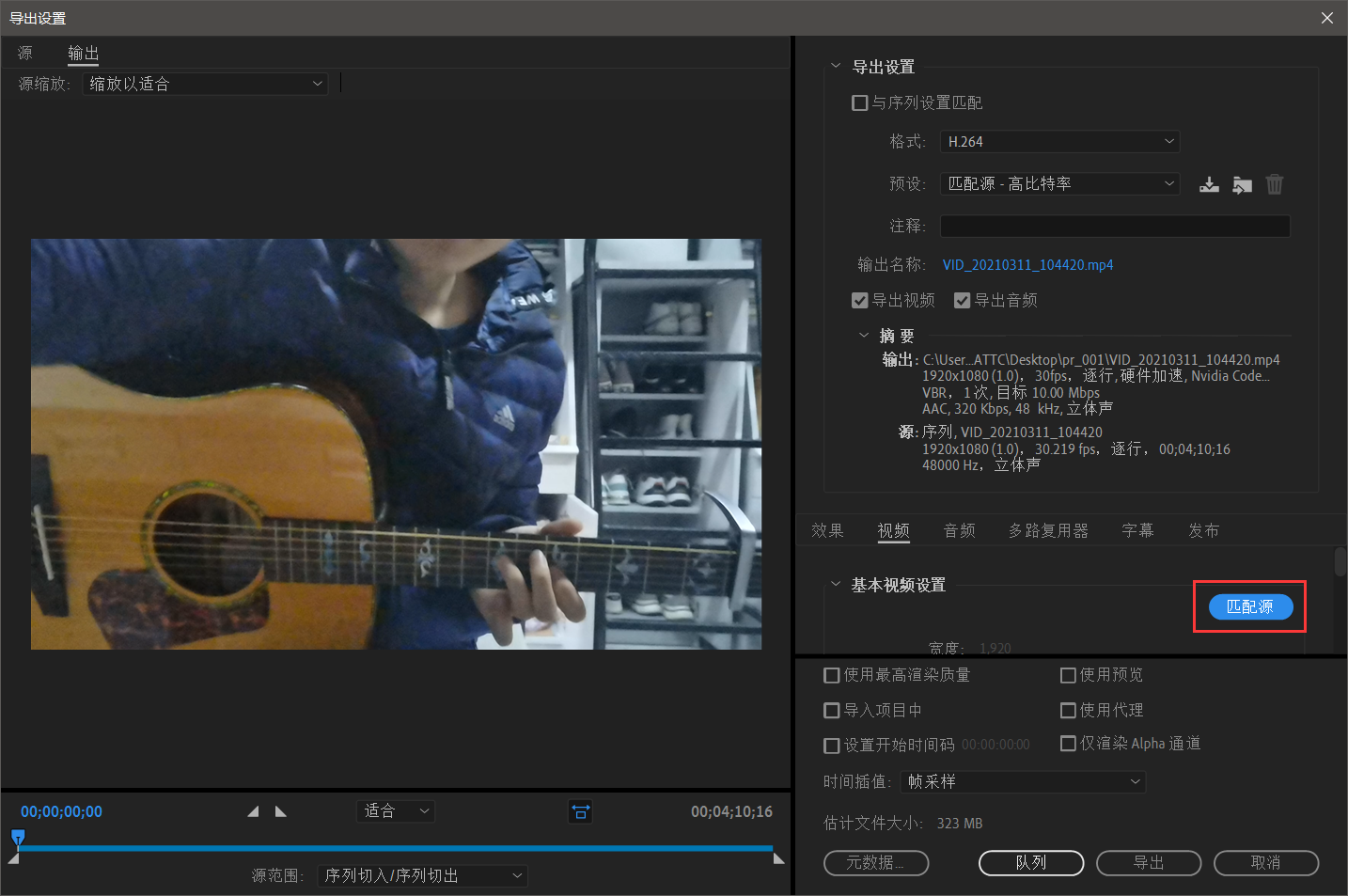Click the set out point triangle icon

(x=280, y=811)
